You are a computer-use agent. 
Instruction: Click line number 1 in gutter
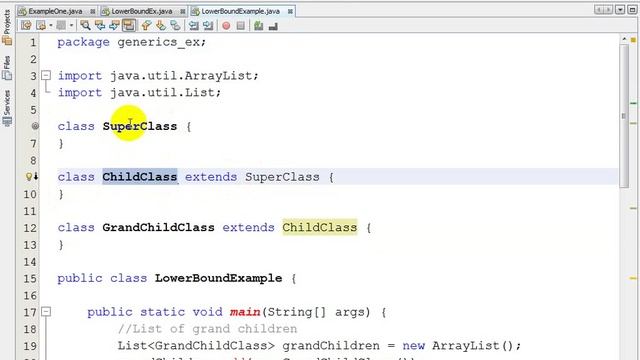(x=33, y=42)
